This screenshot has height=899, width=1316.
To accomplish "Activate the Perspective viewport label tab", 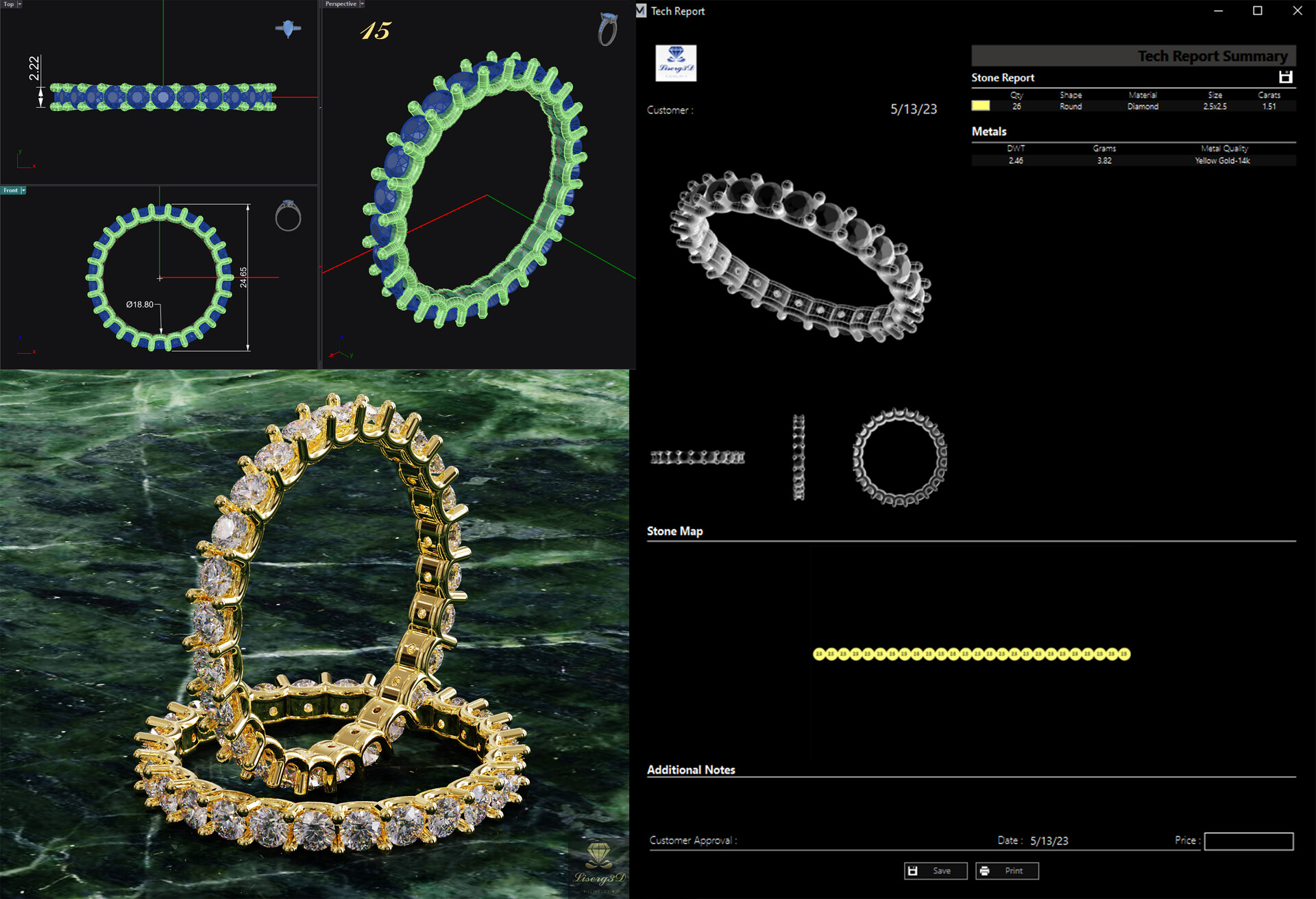I will pyautogui.click(x=341, y=4).
